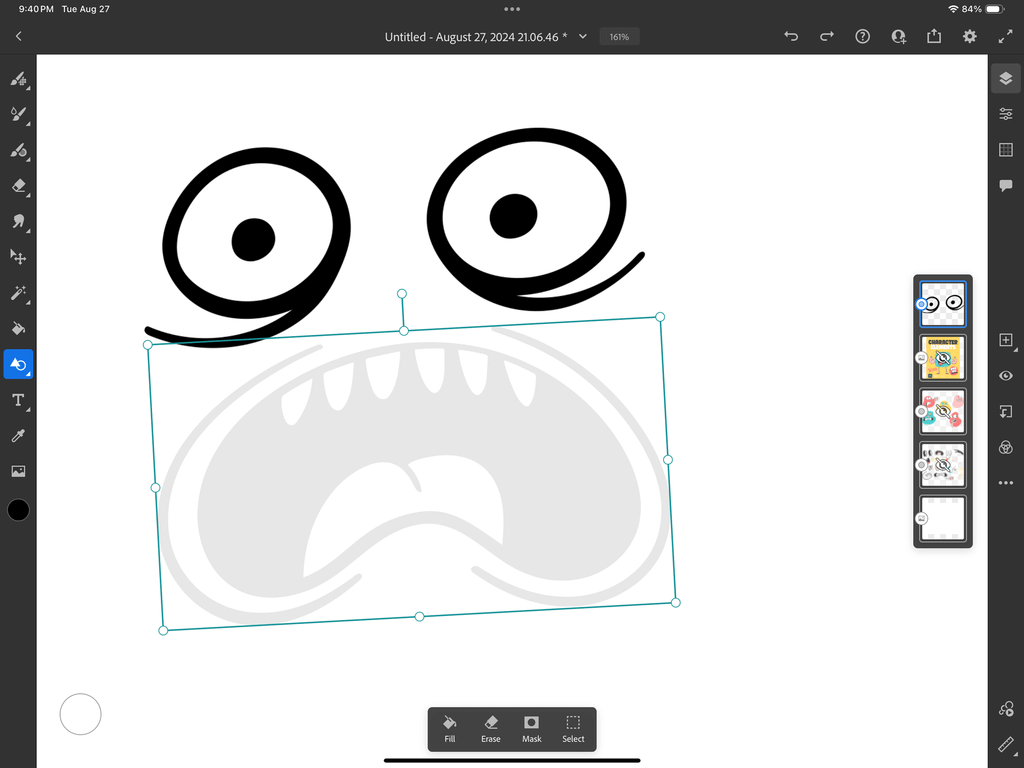The width and height of the screenshot is (1024, 768).
Task: Select the top eyes layer thumbnail
Action: pyautogui.click(x=942, y=304)
